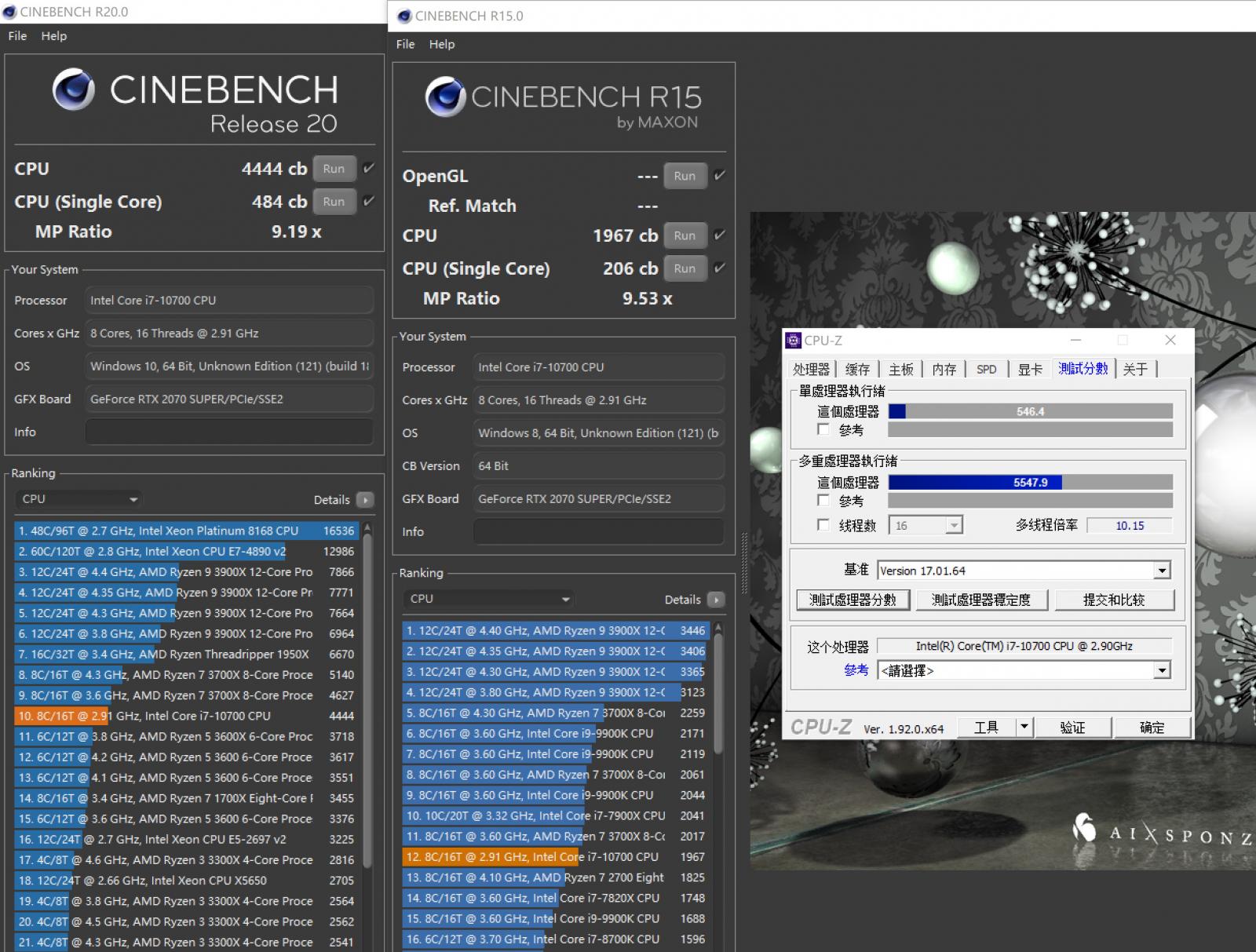Toggle the R15 CPU test checkmark
The height and width of the screenshot is (952, 1256).
719,235
